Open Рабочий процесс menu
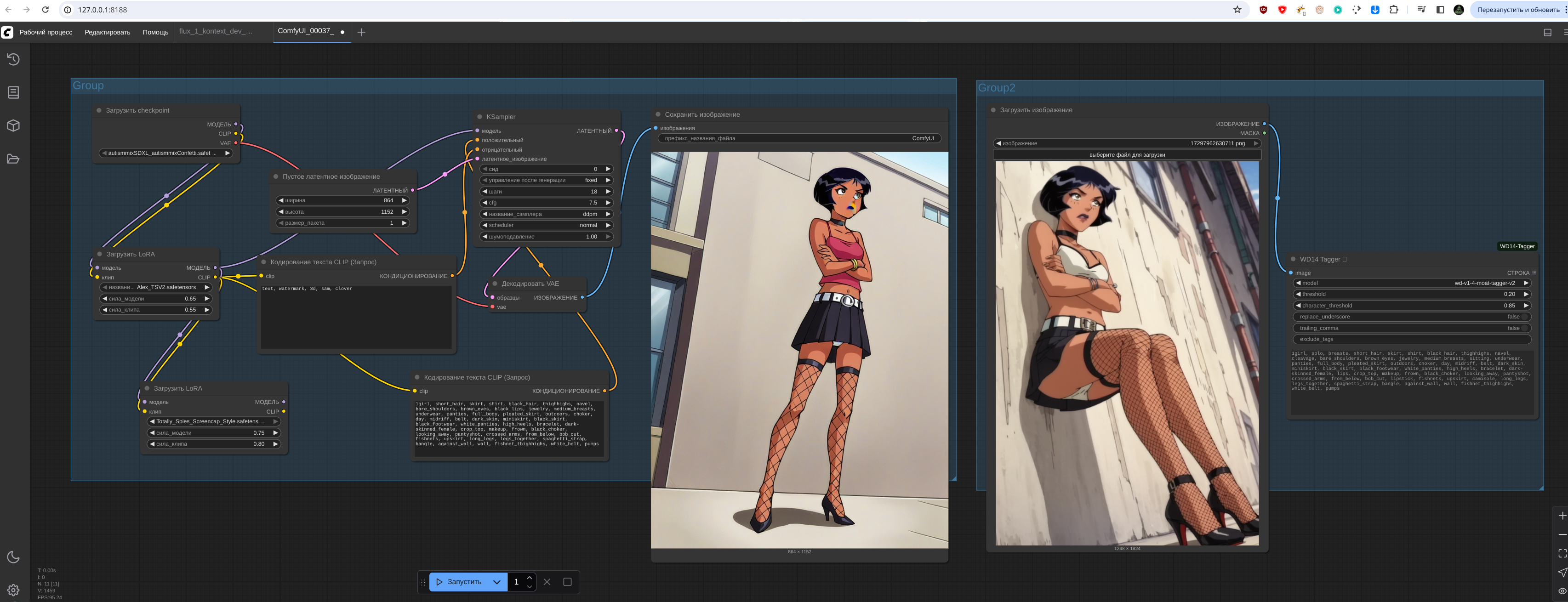Image resolution: width=1568 pixels, height=602 pixels. [46, 32]
